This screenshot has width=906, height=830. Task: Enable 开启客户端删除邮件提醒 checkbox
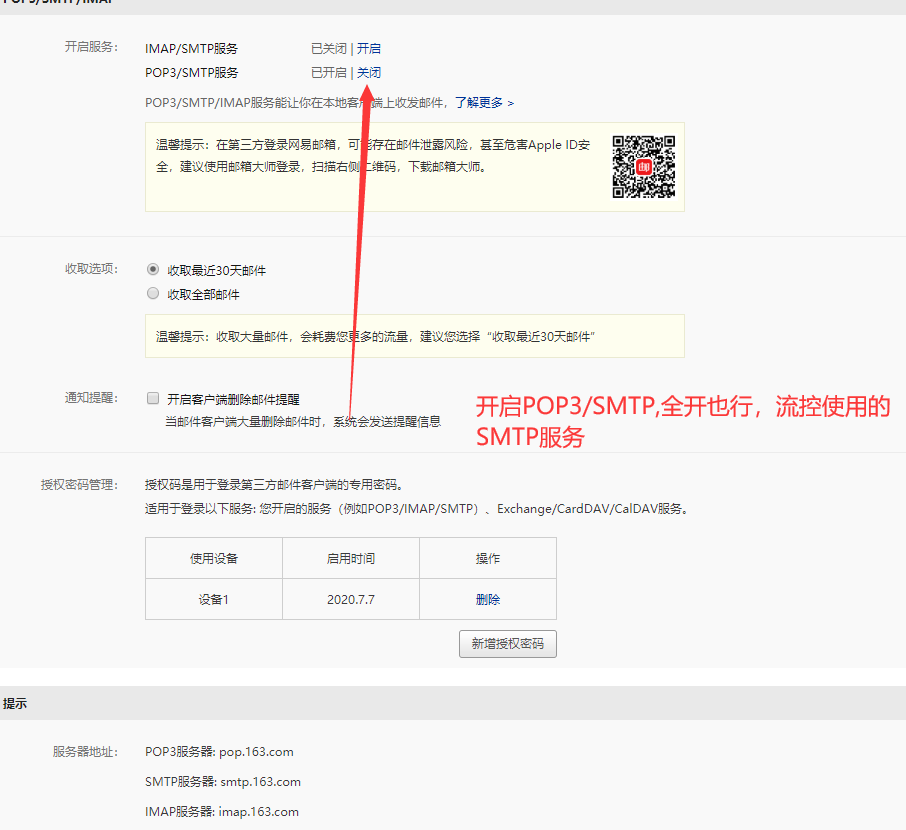click(153, 398)
